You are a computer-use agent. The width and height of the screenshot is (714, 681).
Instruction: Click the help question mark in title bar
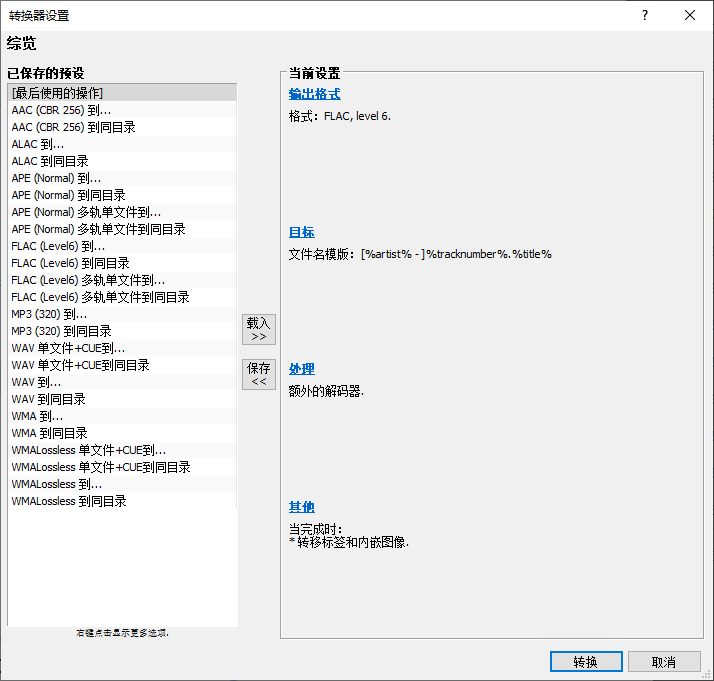click(645, 15)
